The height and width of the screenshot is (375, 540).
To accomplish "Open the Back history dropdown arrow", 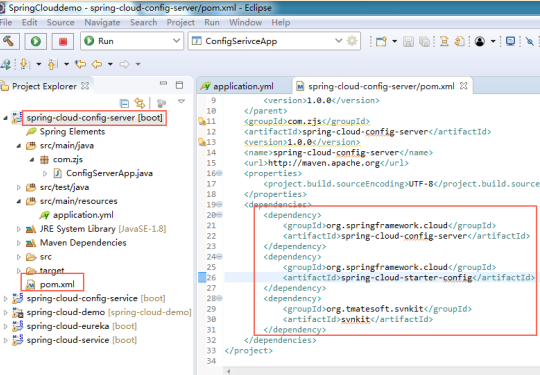I will (x=110, y=64).
